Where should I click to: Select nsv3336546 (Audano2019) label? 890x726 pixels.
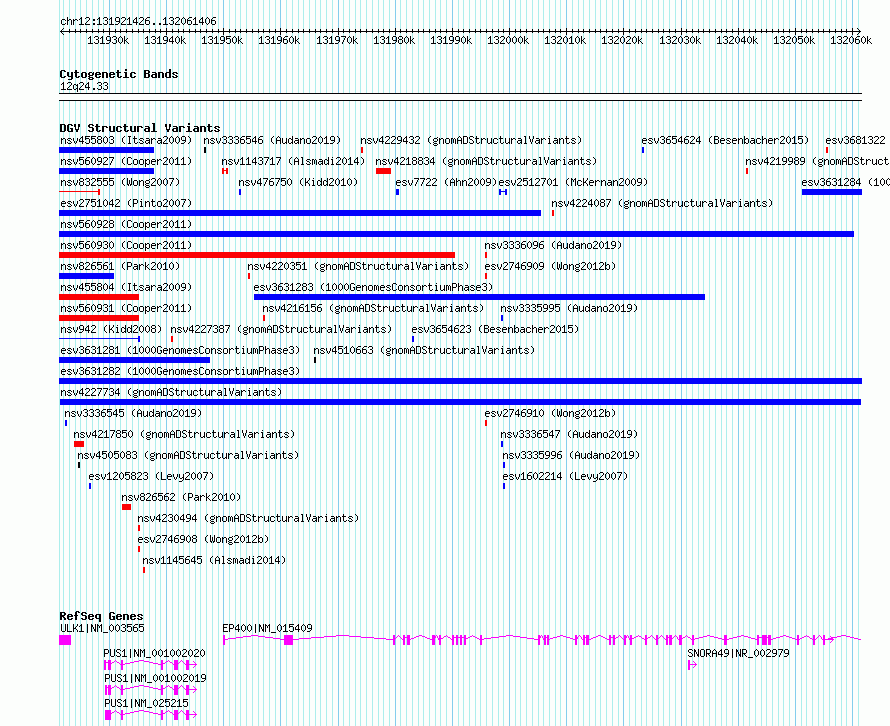click(x=272, y=140)
